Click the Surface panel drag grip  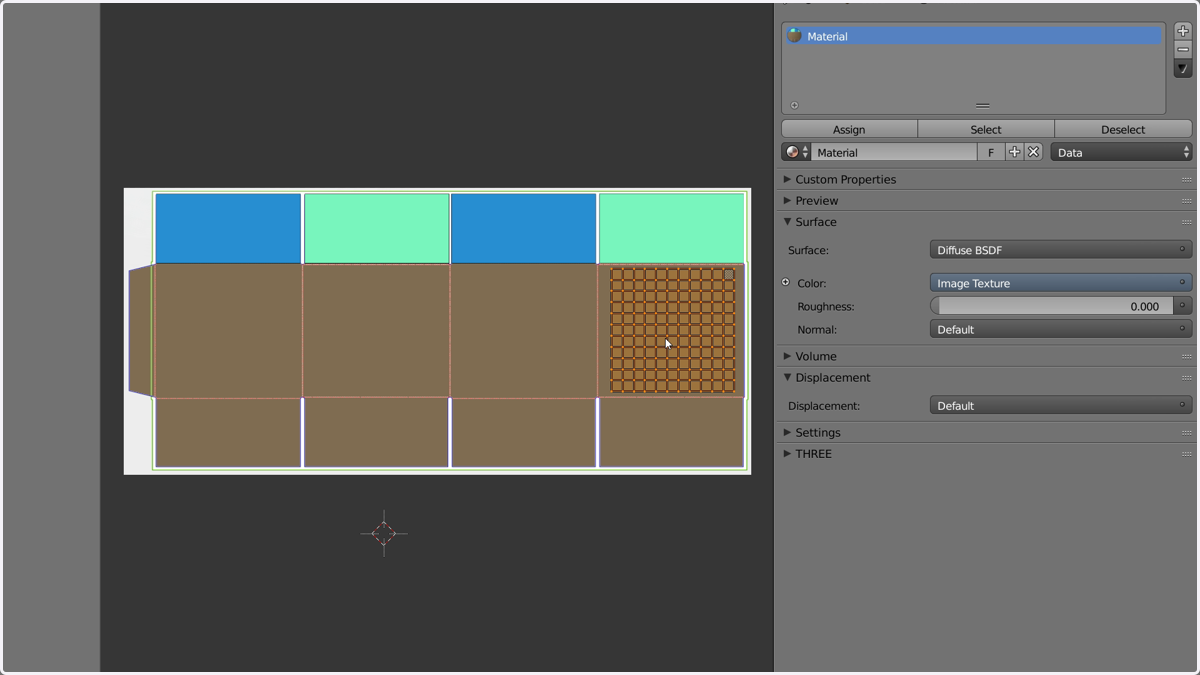click(x=1186, y=222)
